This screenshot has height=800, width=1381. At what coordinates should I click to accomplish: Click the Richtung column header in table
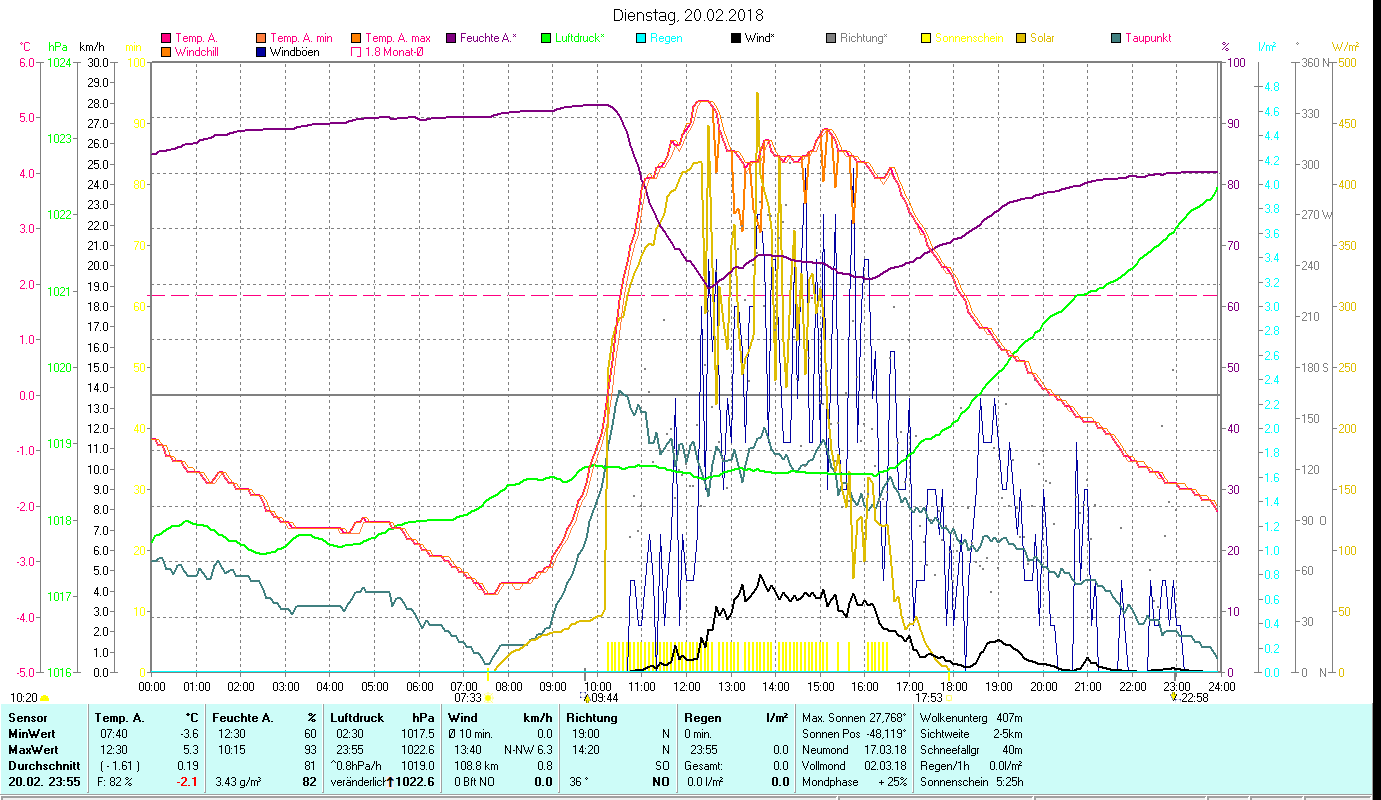click(592, 717)
